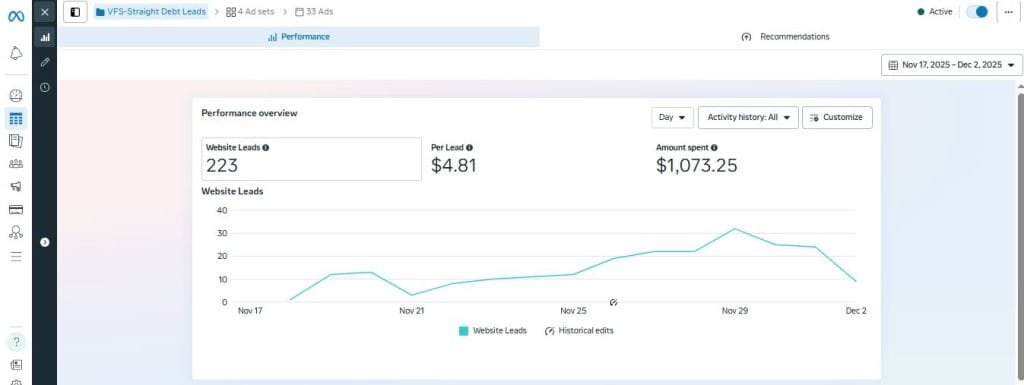Viewport: 1024px width, 385px height.
Task: Close the campaign side pane with X
Action: point(44,12)
